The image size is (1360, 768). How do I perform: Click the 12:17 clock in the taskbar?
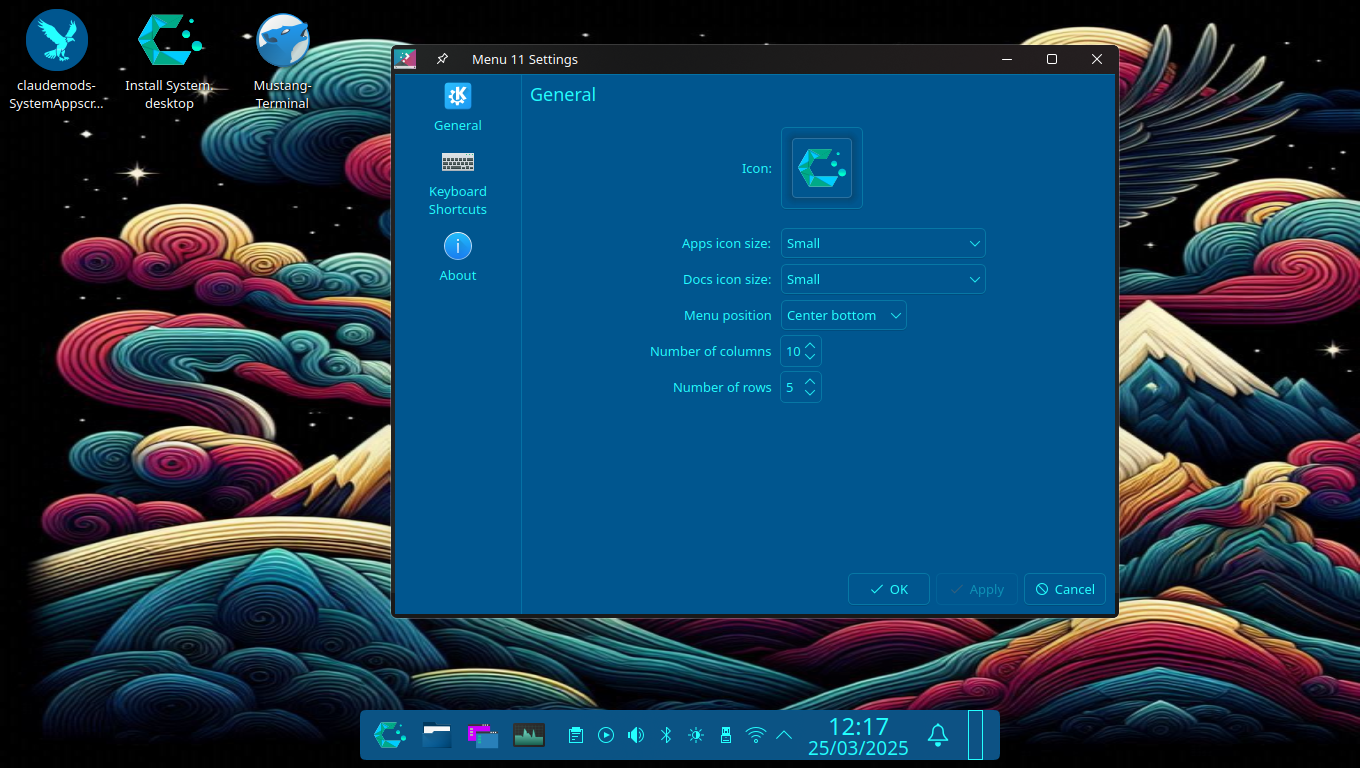pos(858,726)
